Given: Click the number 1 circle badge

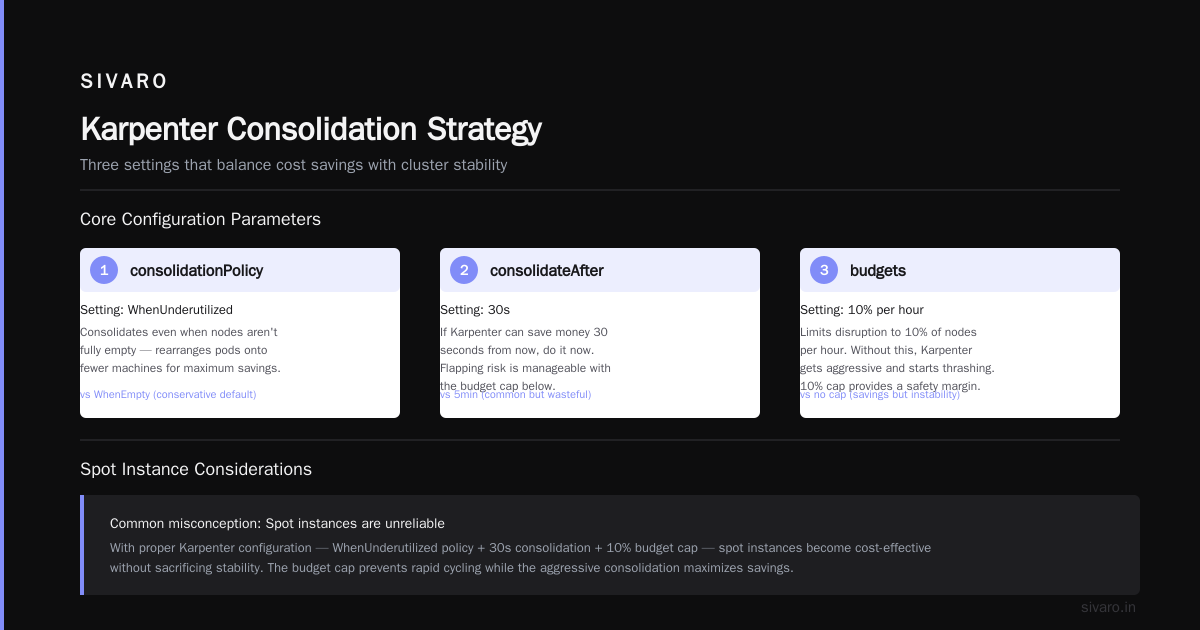Looking at the screenshot, I should (x=104, y=270).
